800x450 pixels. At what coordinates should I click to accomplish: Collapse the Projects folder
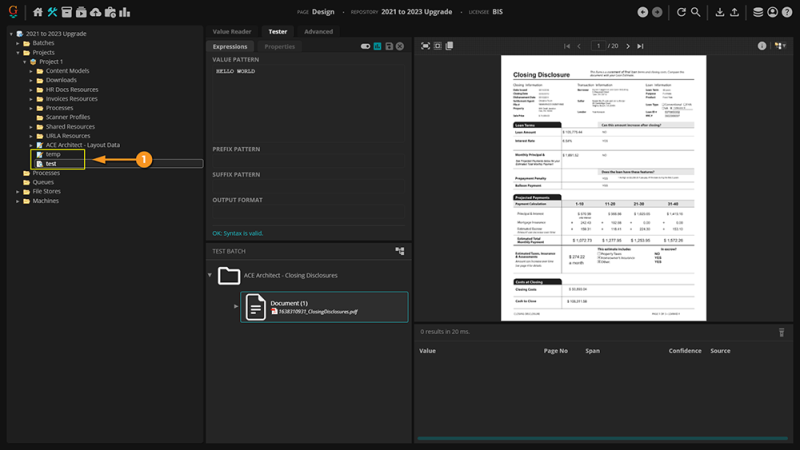[x=18, y=53]
